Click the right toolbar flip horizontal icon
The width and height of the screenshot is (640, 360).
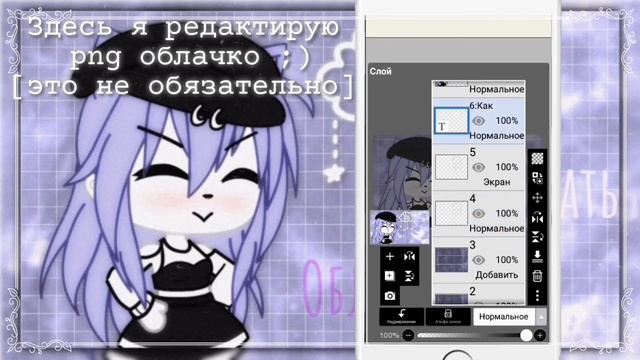click(537, 218)
